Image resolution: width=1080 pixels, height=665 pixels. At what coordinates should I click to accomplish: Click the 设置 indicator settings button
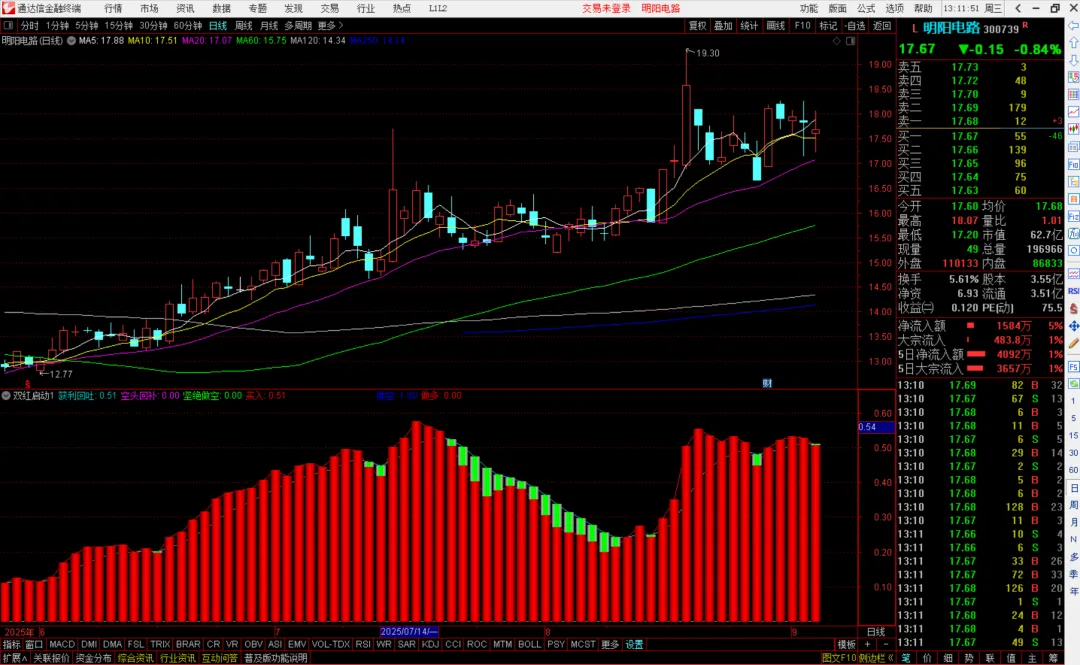tap(634, 644)
